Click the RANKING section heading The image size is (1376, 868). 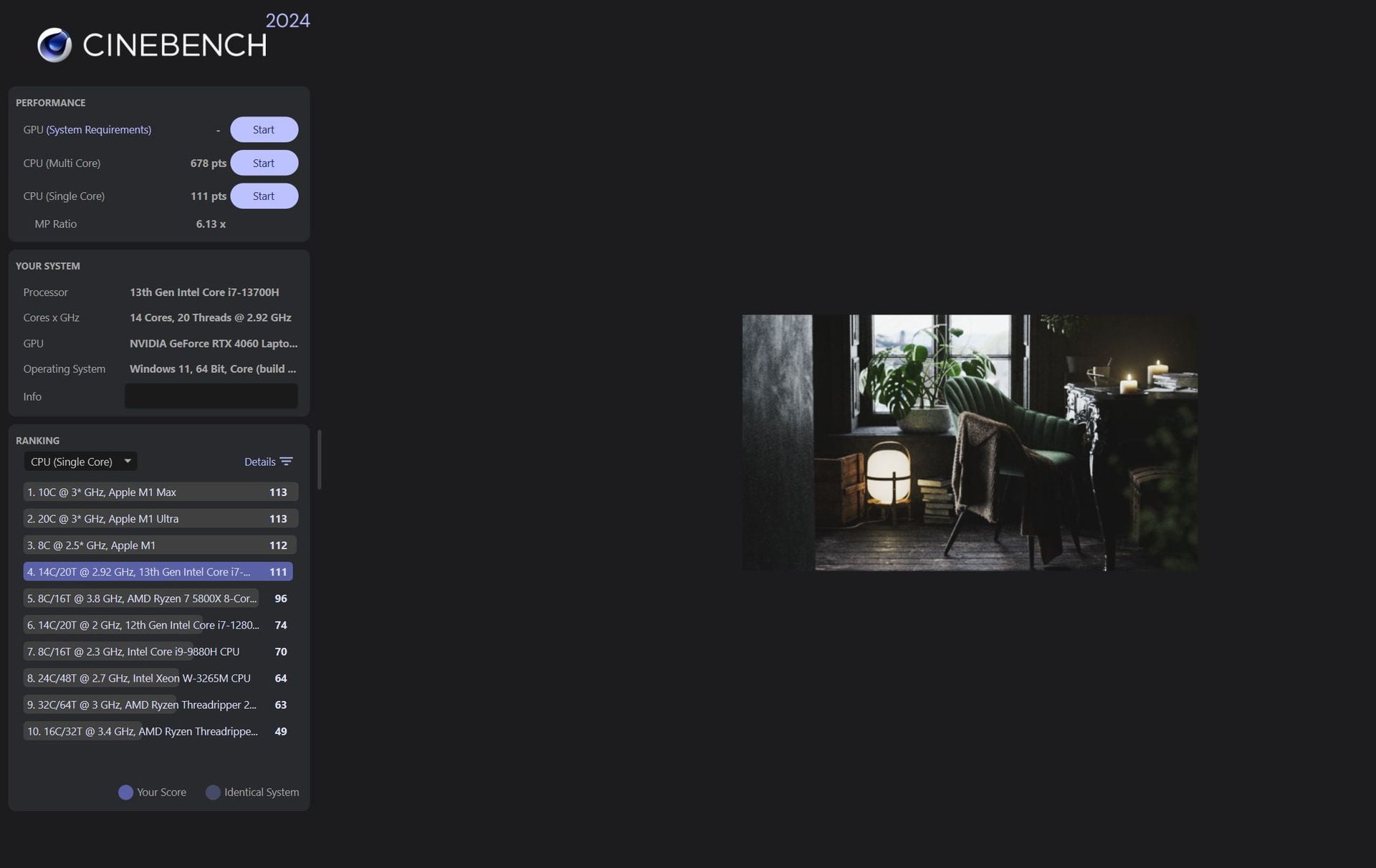click(37, 440)
